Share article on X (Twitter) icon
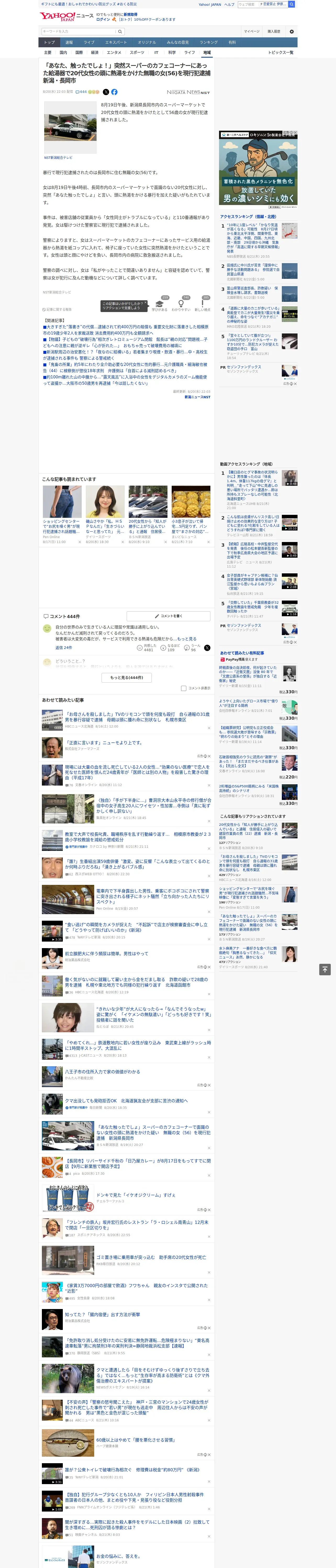 106,92
